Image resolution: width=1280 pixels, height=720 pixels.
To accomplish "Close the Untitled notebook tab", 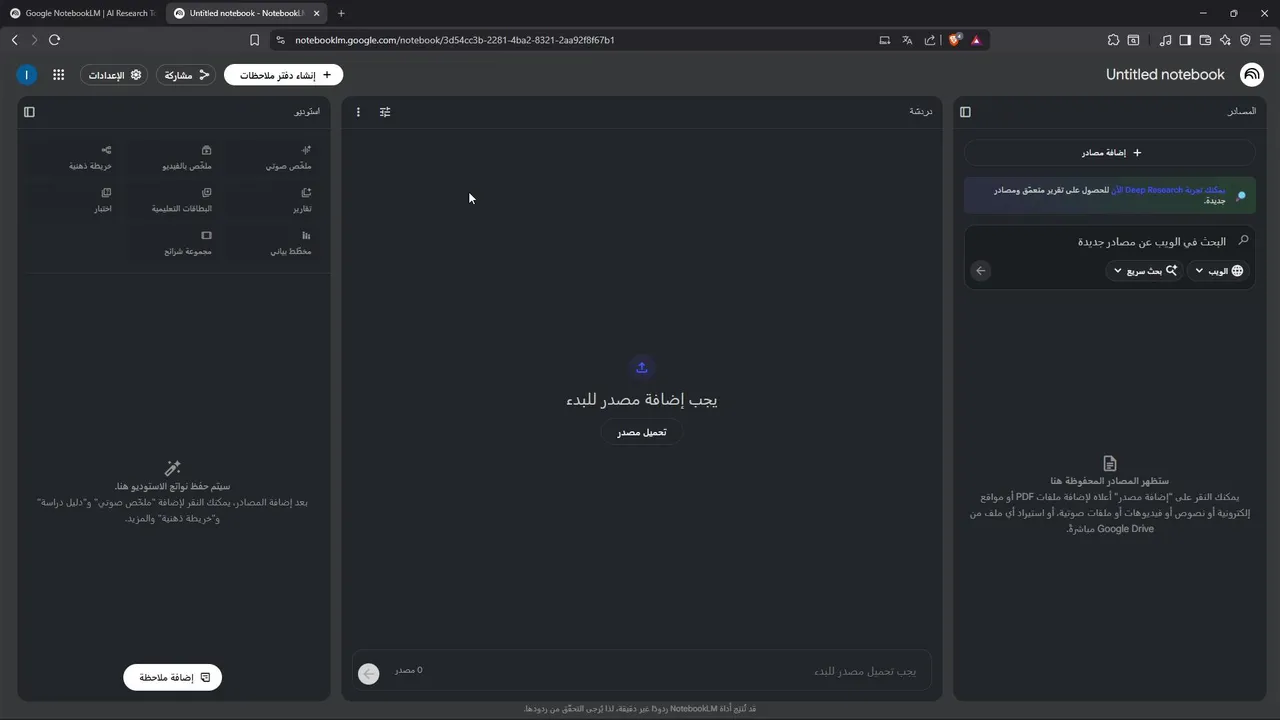I will 316,13.
